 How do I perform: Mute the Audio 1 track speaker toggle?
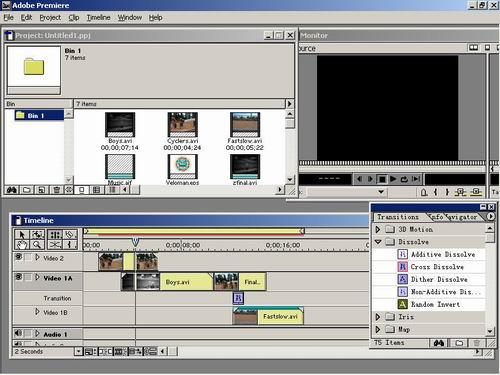18,333
